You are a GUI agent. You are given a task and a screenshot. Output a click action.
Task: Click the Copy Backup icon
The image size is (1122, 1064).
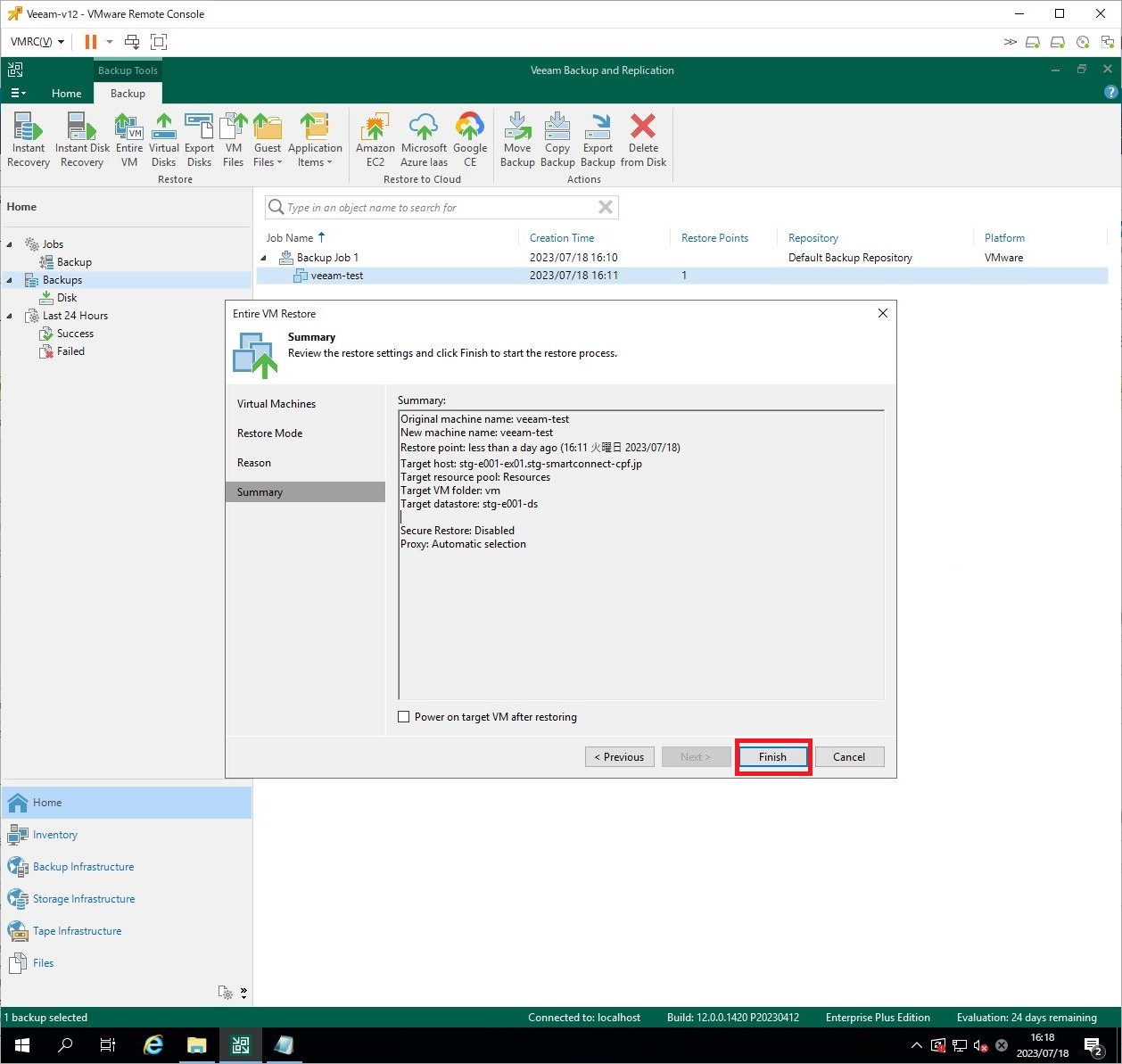pos(557,140)
